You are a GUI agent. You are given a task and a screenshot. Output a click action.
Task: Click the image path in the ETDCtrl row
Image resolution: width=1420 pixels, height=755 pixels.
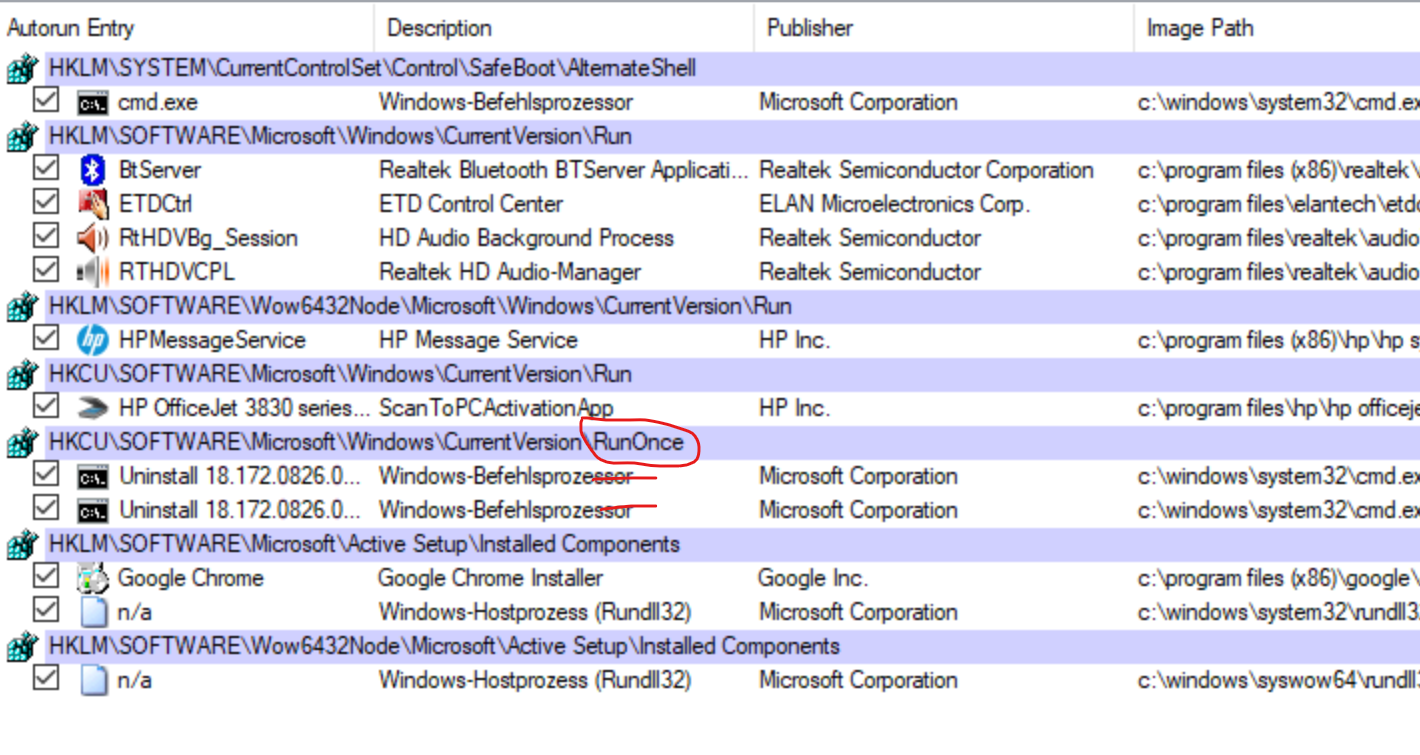click(x=1278, y=204)
